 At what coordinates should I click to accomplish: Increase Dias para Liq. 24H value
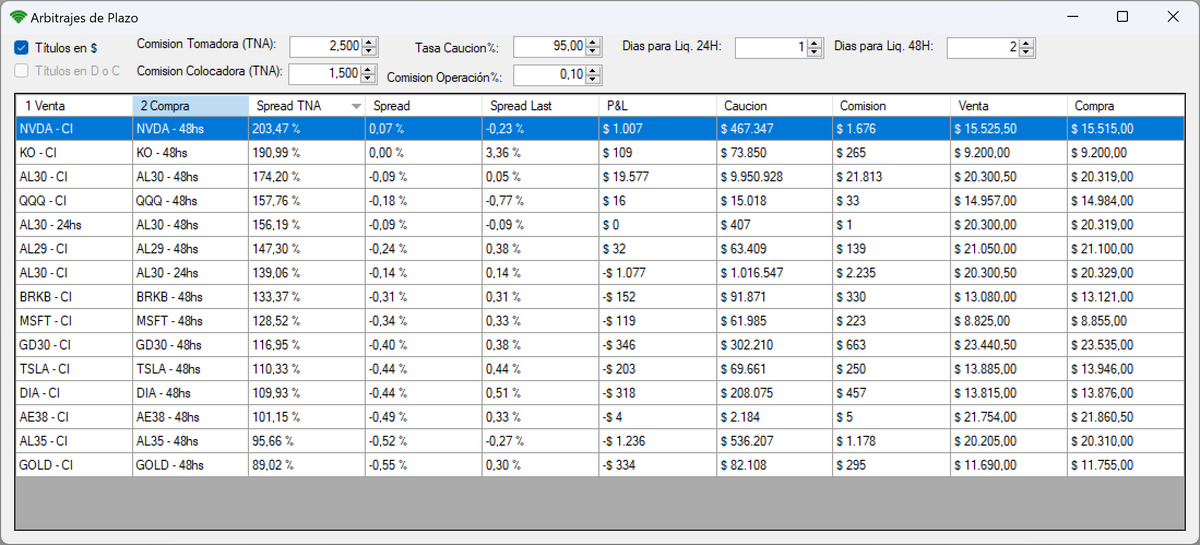coord(814,42)
